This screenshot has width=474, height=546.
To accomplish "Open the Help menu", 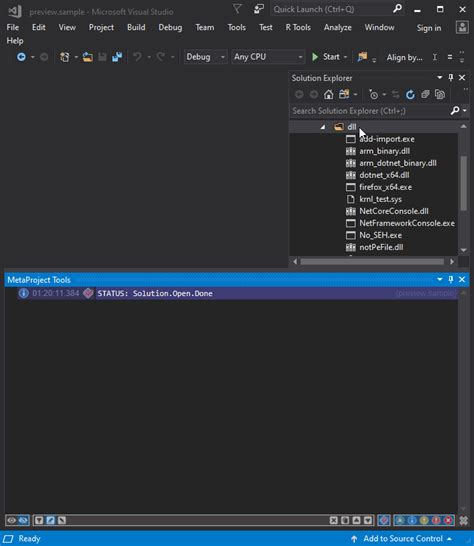I will [x=15, y=41].
